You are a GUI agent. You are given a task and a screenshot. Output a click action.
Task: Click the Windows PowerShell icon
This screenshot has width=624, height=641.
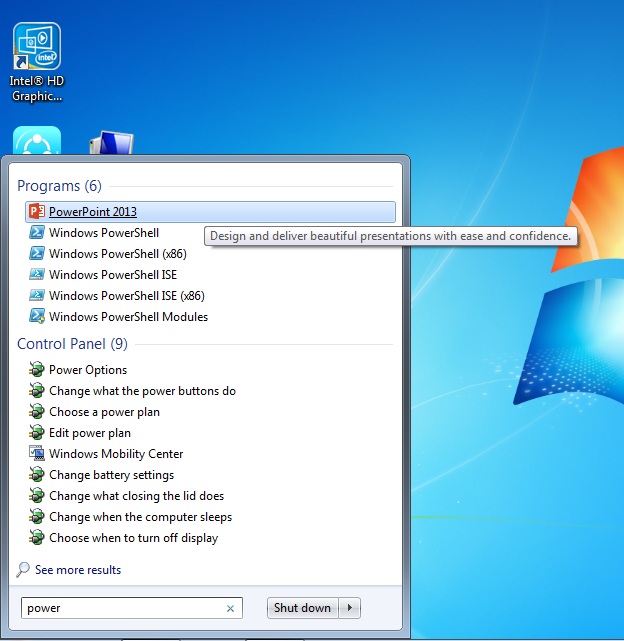[37, 232]
